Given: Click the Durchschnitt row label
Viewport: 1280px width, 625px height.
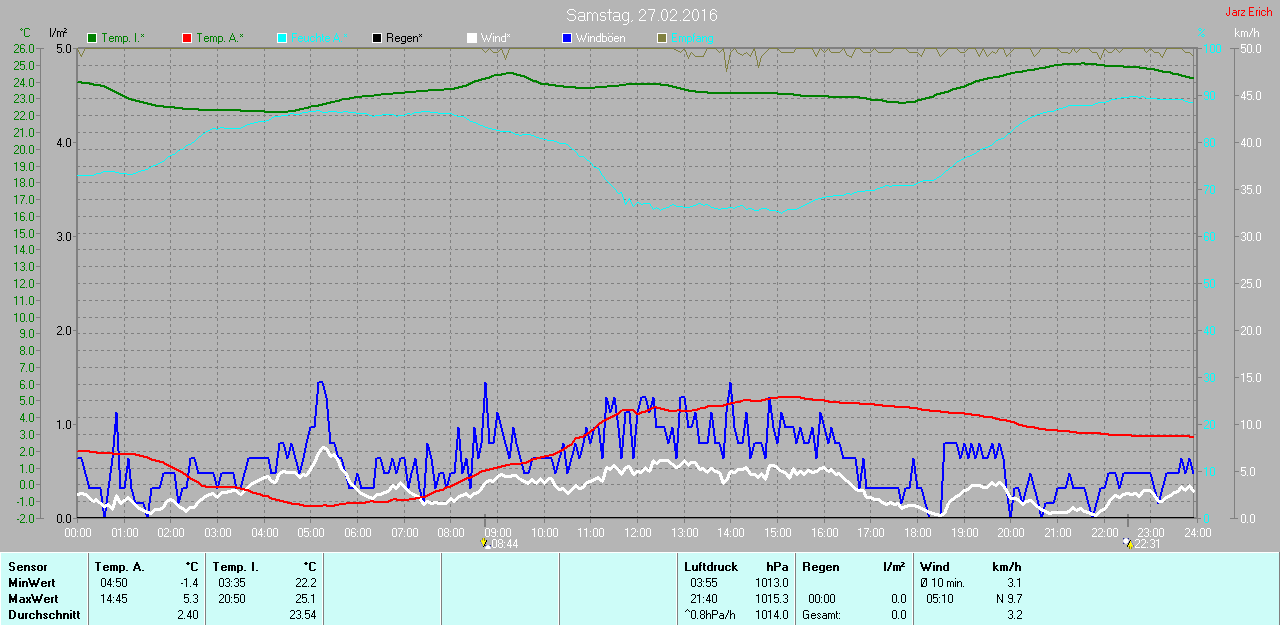Looking at the screenshot, I should [44, 615].
